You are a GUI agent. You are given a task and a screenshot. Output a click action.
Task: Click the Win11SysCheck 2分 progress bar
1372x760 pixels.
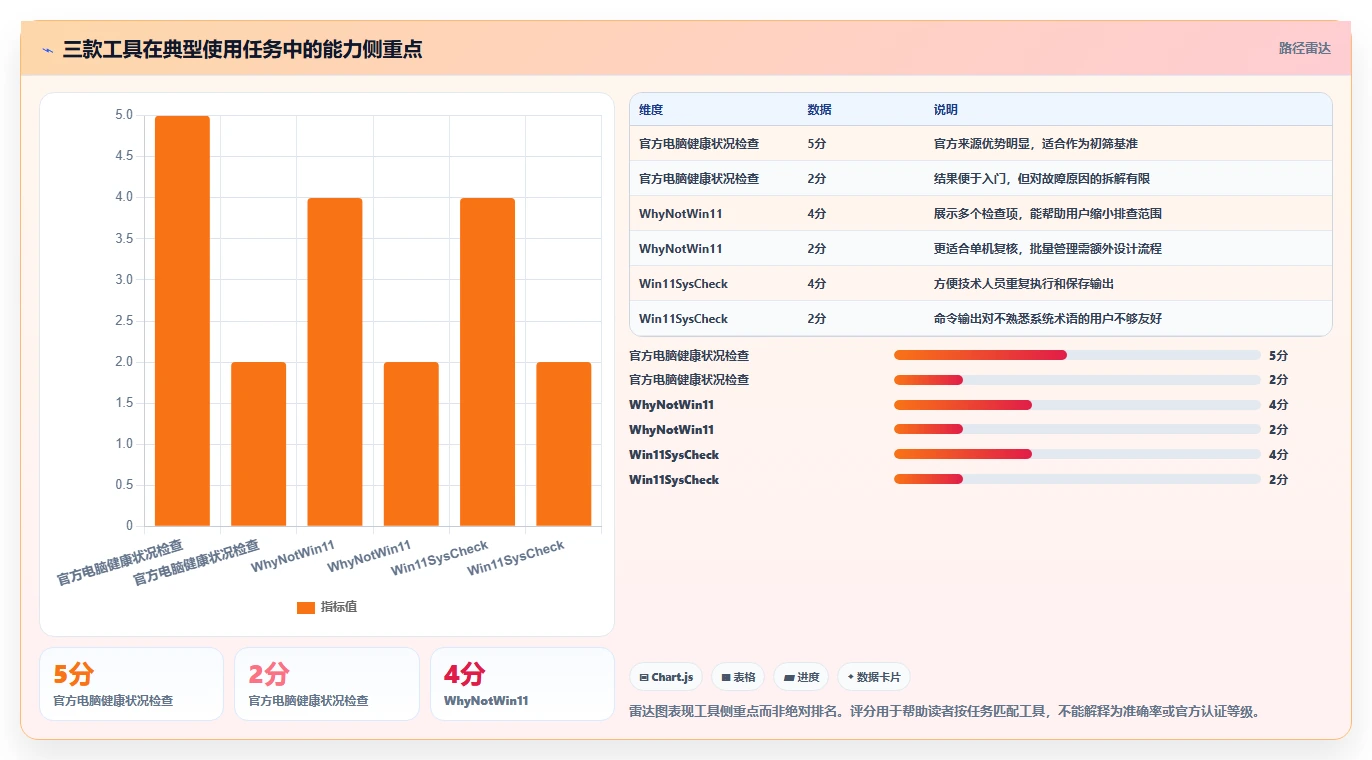(x=1077, y=480)
